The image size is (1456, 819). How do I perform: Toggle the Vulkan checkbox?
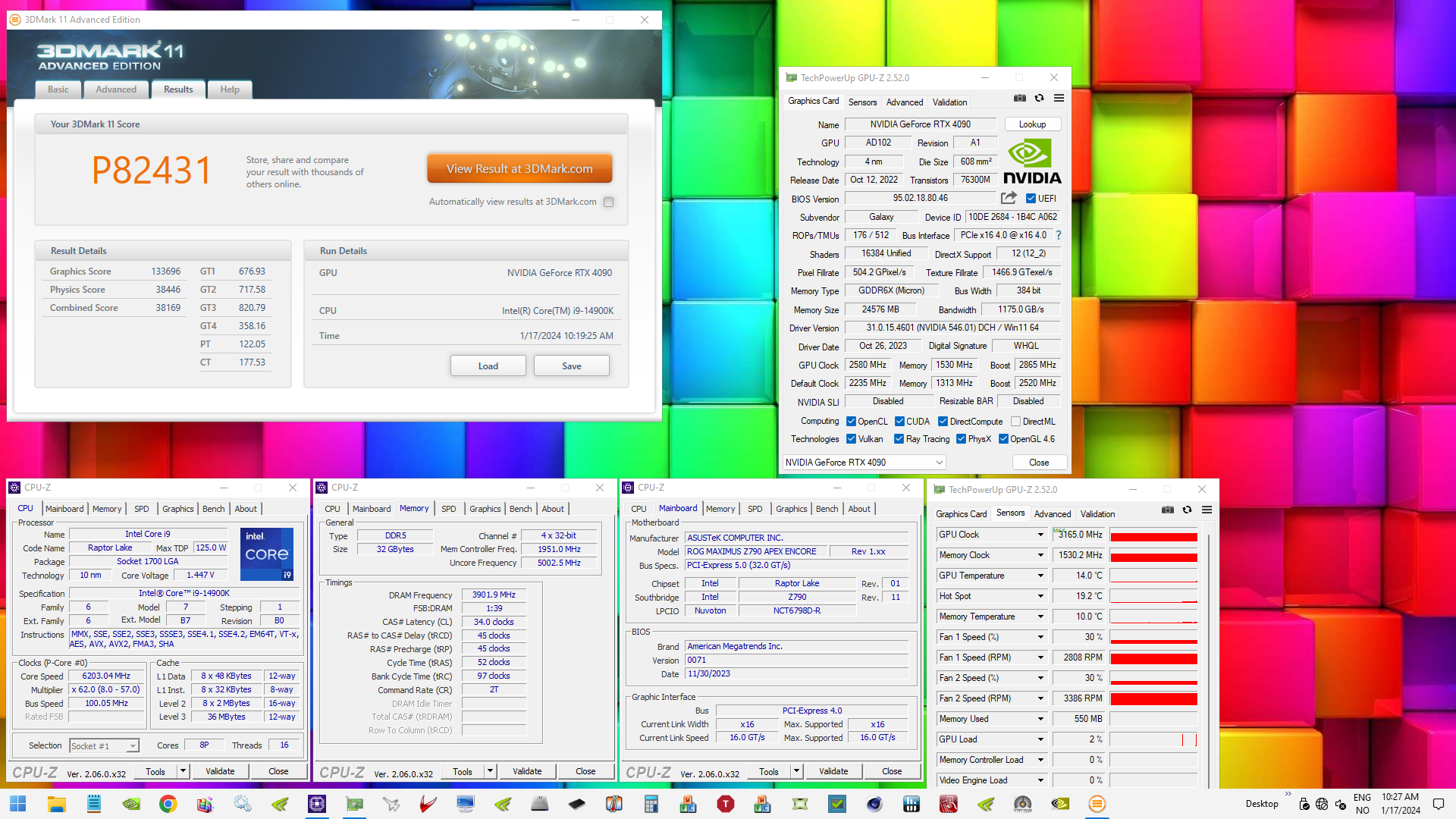click(x=851, y=439)
